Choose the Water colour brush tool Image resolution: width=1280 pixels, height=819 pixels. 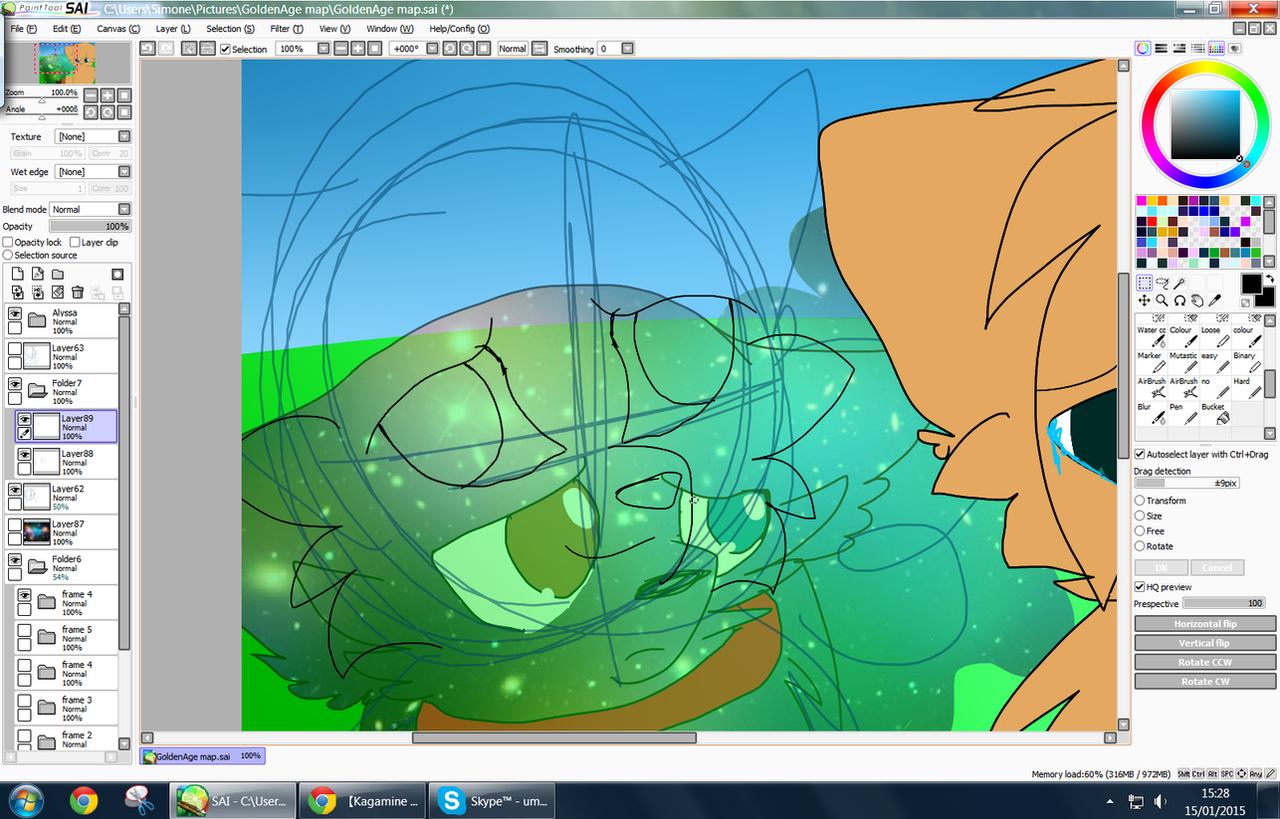pos(1152,337)
